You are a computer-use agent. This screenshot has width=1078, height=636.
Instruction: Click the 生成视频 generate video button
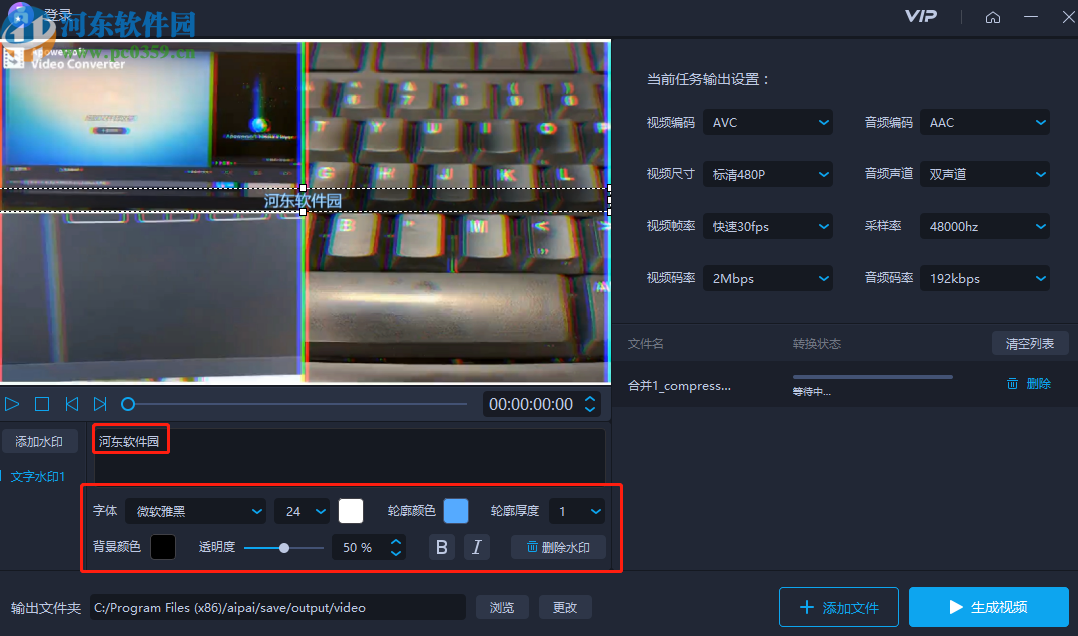click(989, 607)
